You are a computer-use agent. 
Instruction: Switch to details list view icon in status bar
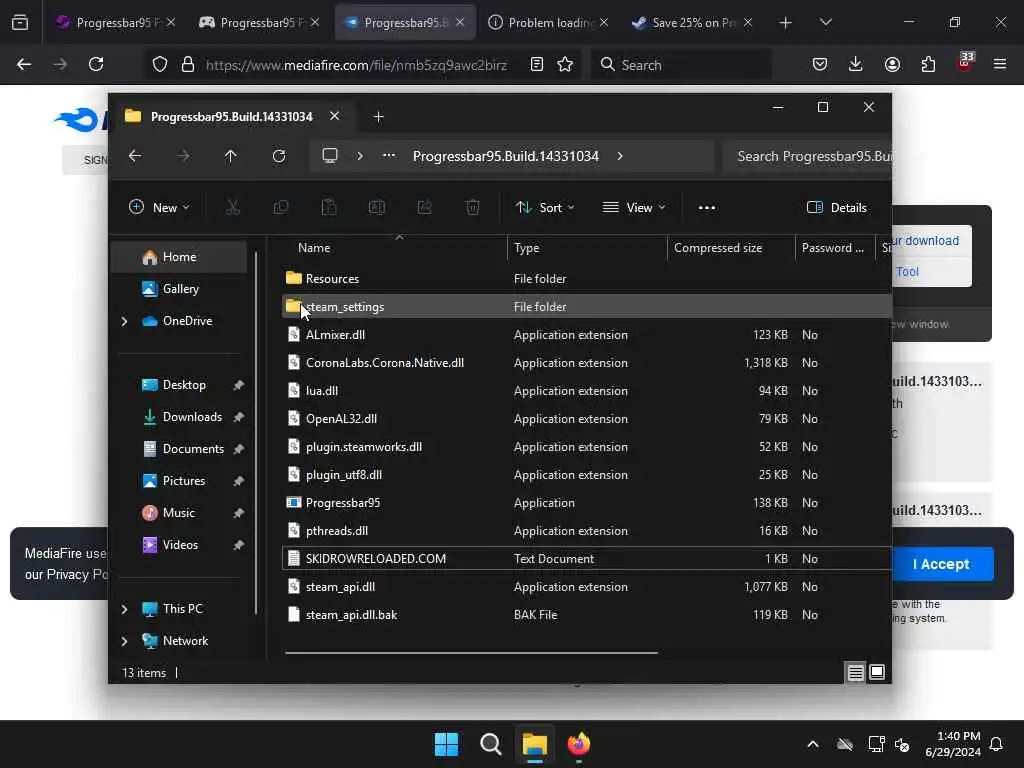click(x=856, y=673)
